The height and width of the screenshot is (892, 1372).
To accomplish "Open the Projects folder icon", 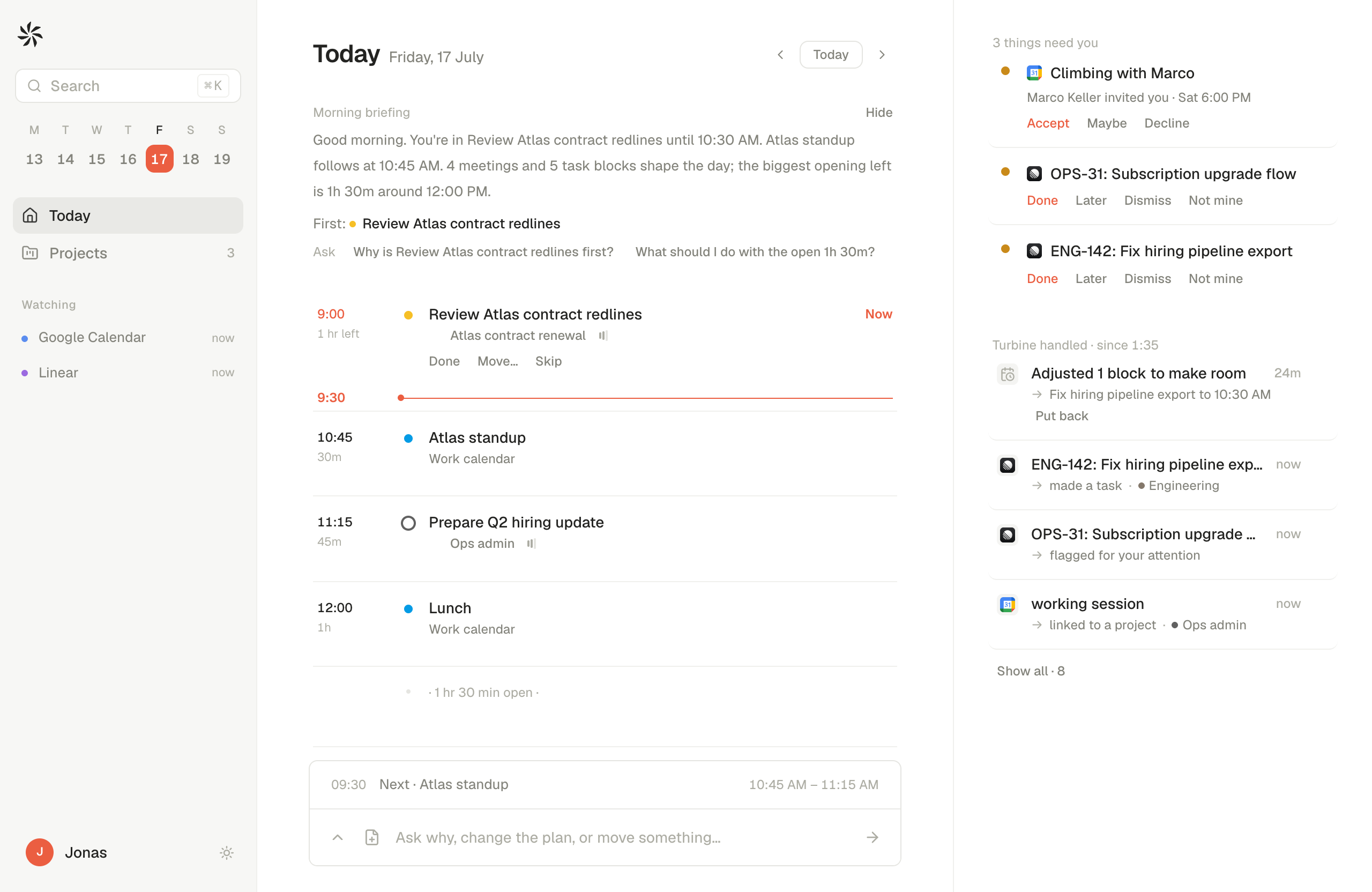I will (30, 252).
